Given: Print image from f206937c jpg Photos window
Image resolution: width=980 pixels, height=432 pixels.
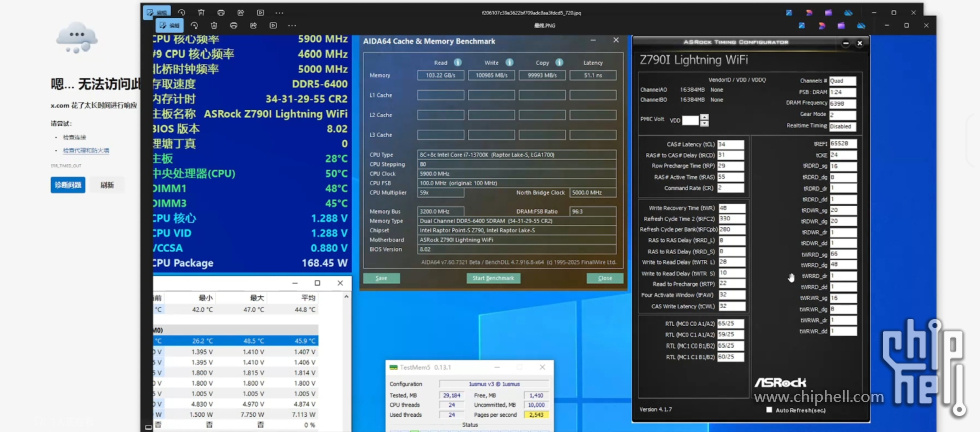Looking at the screenshot, I should pyautogui.click(x=221, y=12).
